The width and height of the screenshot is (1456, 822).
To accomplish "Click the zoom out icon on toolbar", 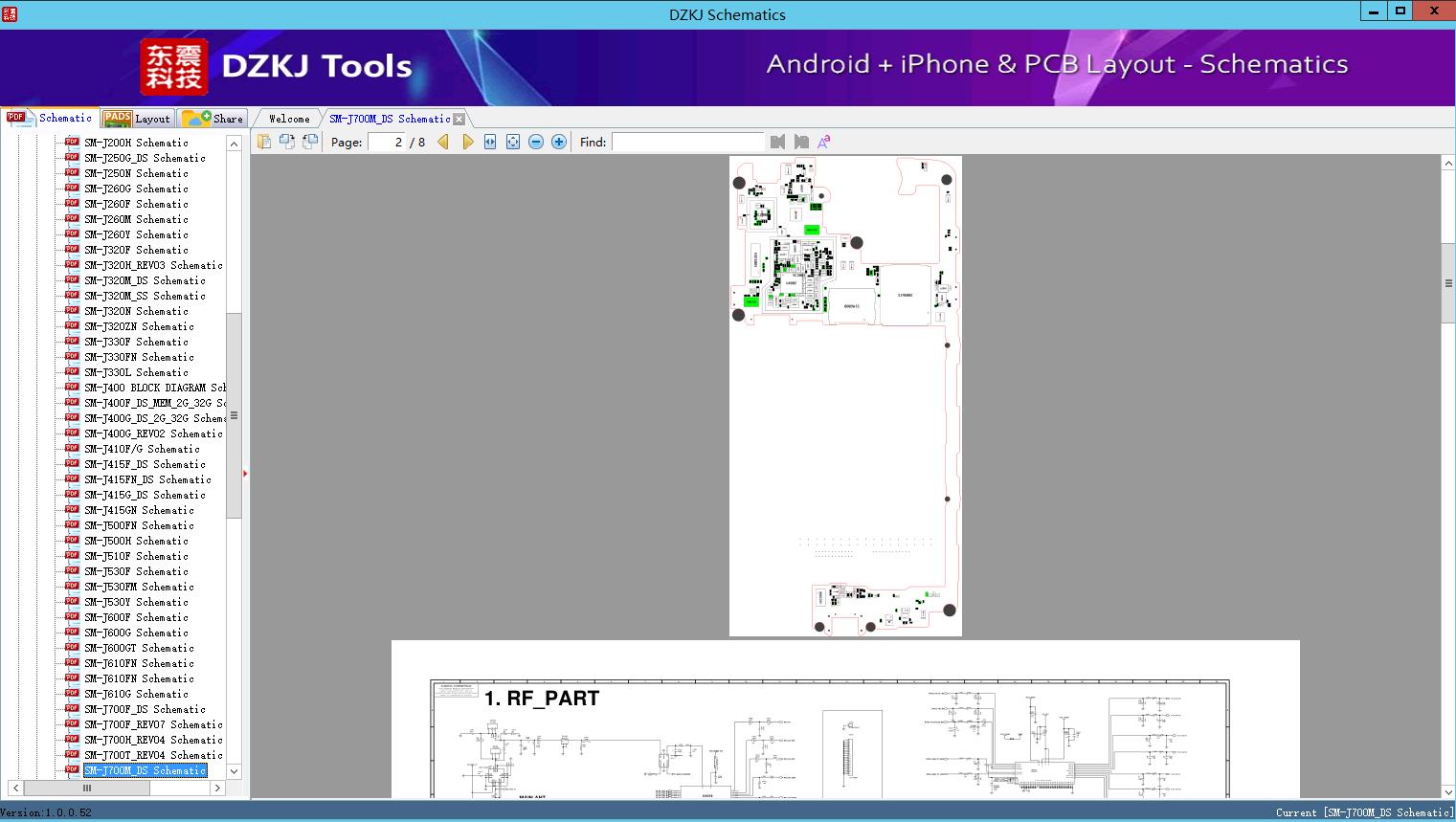I will coord(535,141).
